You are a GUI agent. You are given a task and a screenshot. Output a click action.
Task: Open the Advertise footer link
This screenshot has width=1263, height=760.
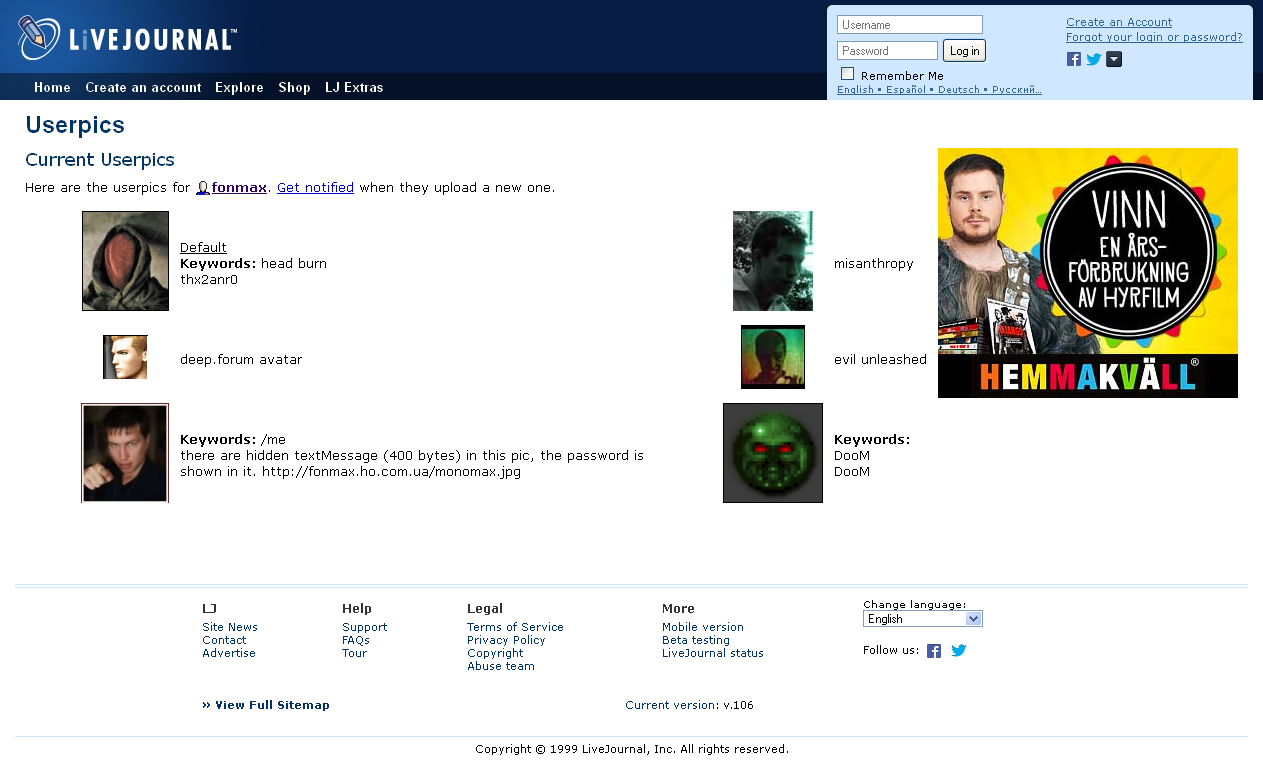point(229,653)
